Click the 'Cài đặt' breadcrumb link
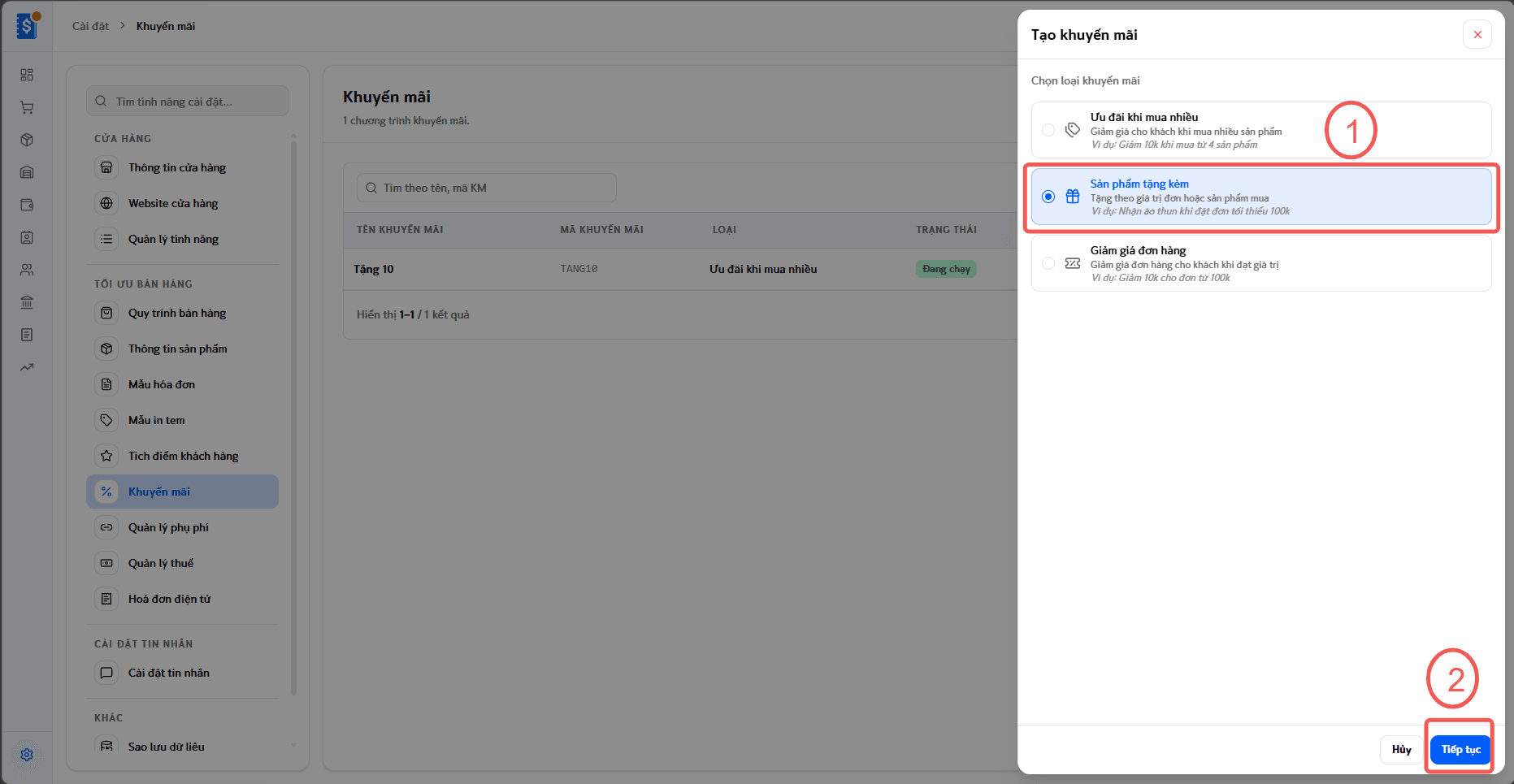Screen dimensions: 1514x784 (x=90, y=26)
